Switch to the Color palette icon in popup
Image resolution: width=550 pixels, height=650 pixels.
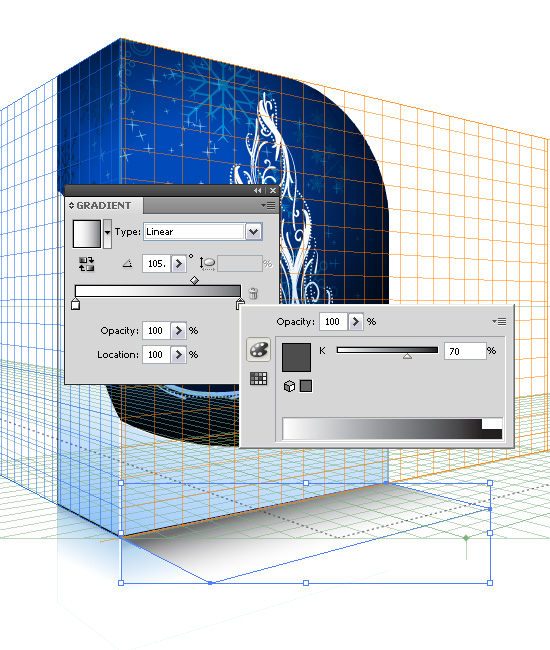click(259, 349)
